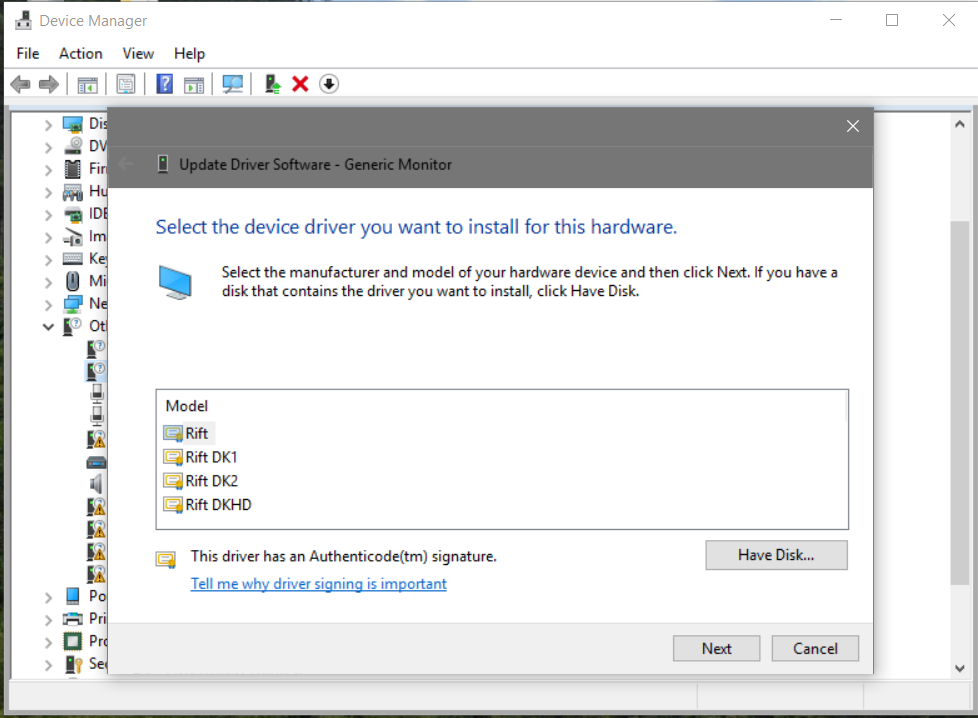
Task: Collapse the expanded Other devices tree node
Action: pos(48,326)
